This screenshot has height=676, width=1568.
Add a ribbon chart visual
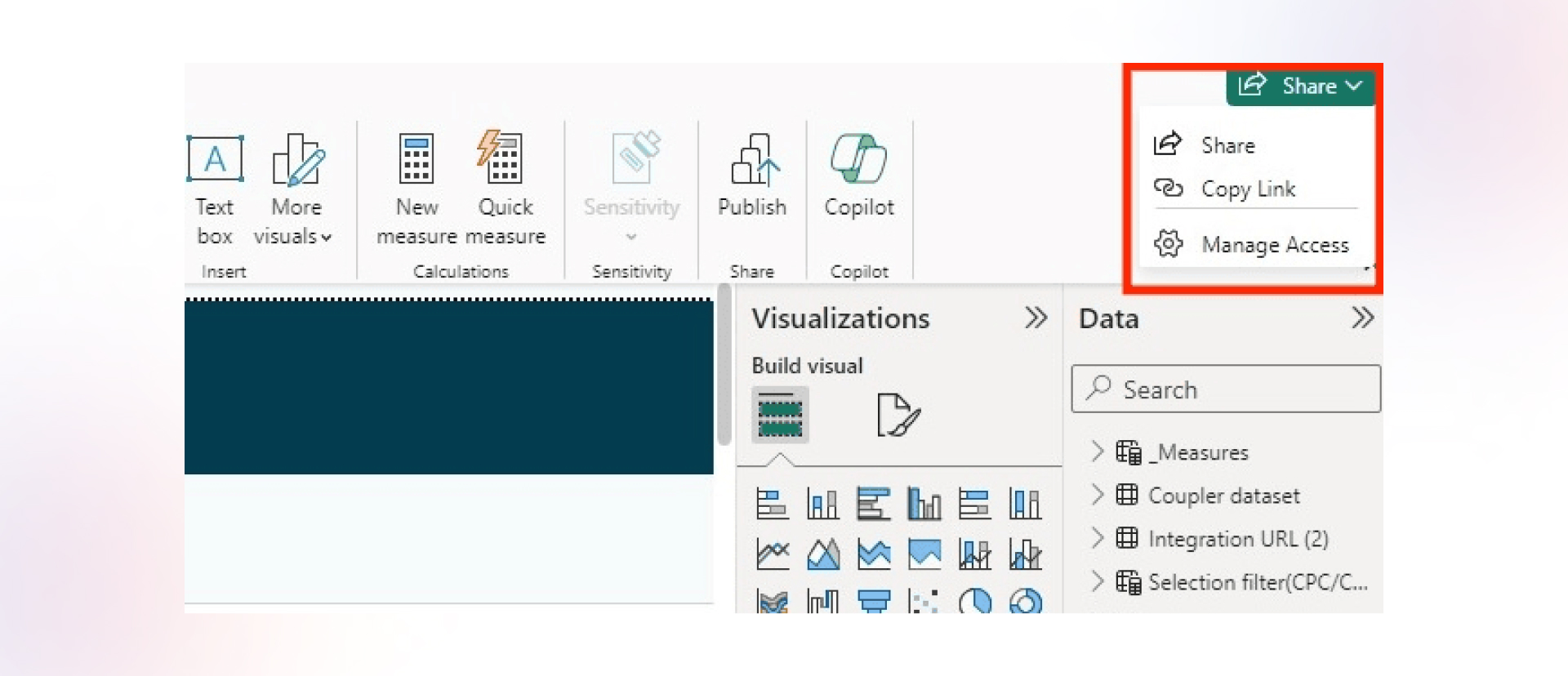[x=772, y=601]
